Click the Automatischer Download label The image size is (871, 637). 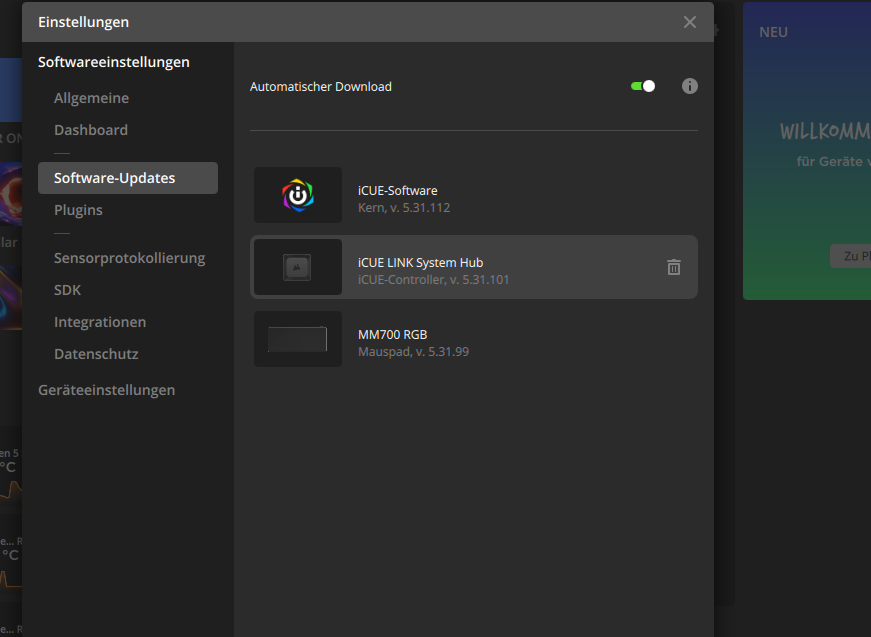[x=321, y=87]
